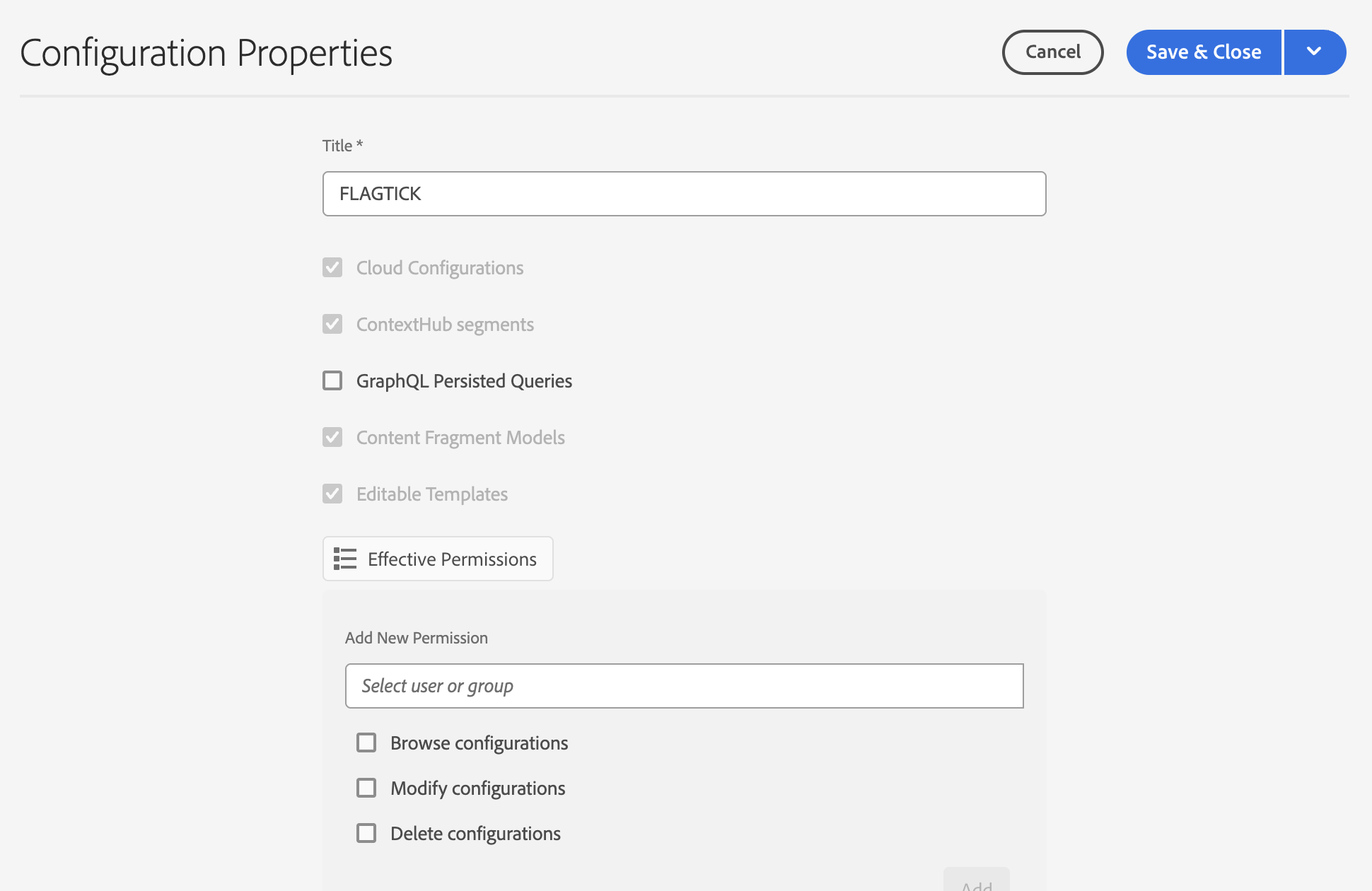This screenshot has width=1372, height=891.
Task: Click the Modify configurations label text
Action: 477,788
